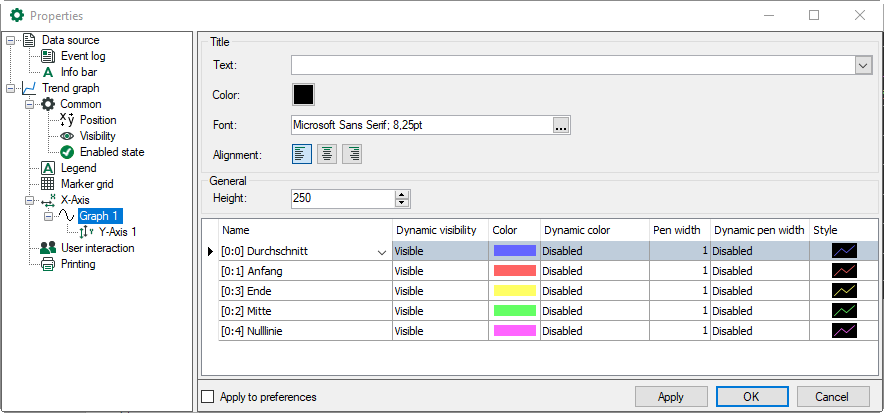Click the Marker grid icon
This screenshot has width=884, height=413.
coord(48,184)
